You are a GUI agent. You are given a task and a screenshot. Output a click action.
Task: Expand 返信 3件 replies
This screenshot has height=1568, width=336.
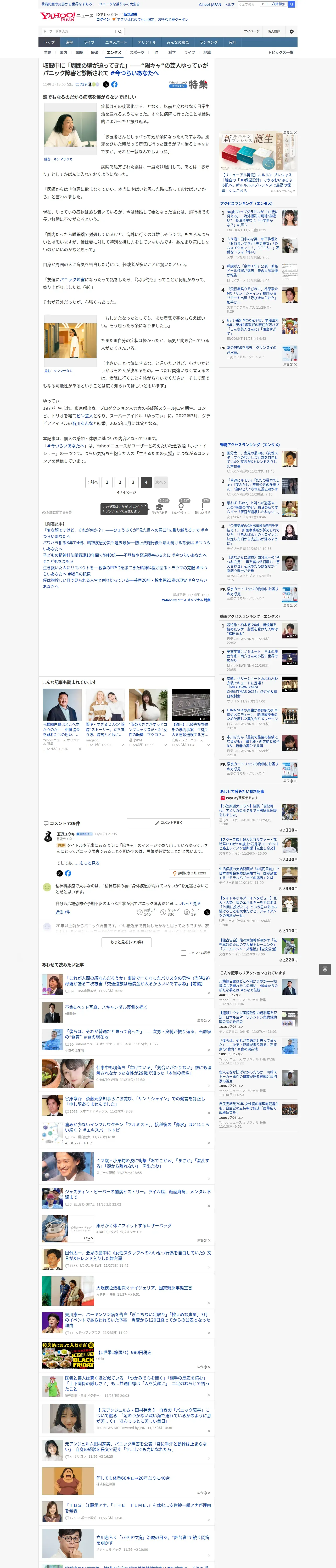(x=63, y=912)
